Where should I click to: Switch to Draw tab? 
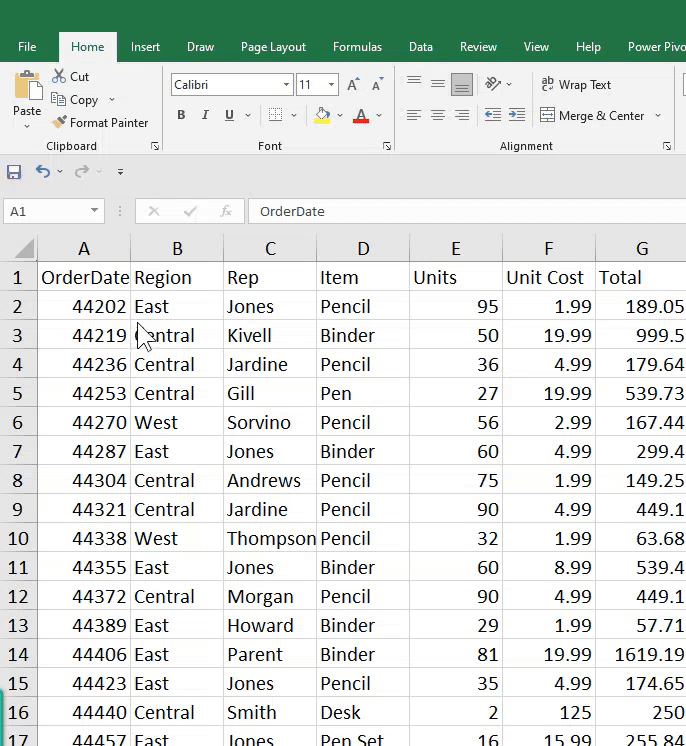200,47
